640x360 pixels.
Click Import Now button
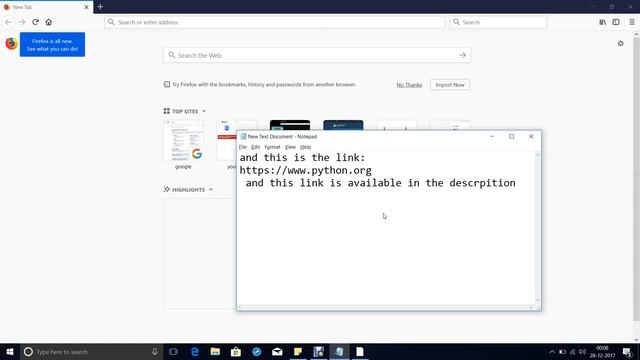pos(450,85)
